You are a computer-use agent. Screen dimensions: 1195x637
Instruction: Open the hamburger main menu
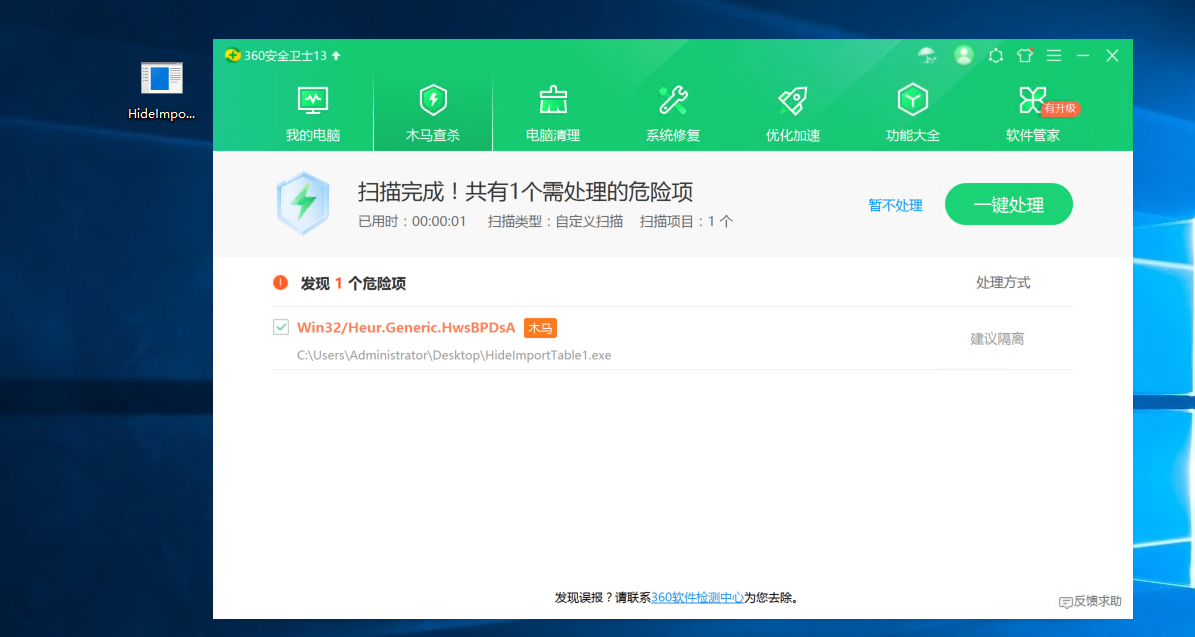(1053, 56)
